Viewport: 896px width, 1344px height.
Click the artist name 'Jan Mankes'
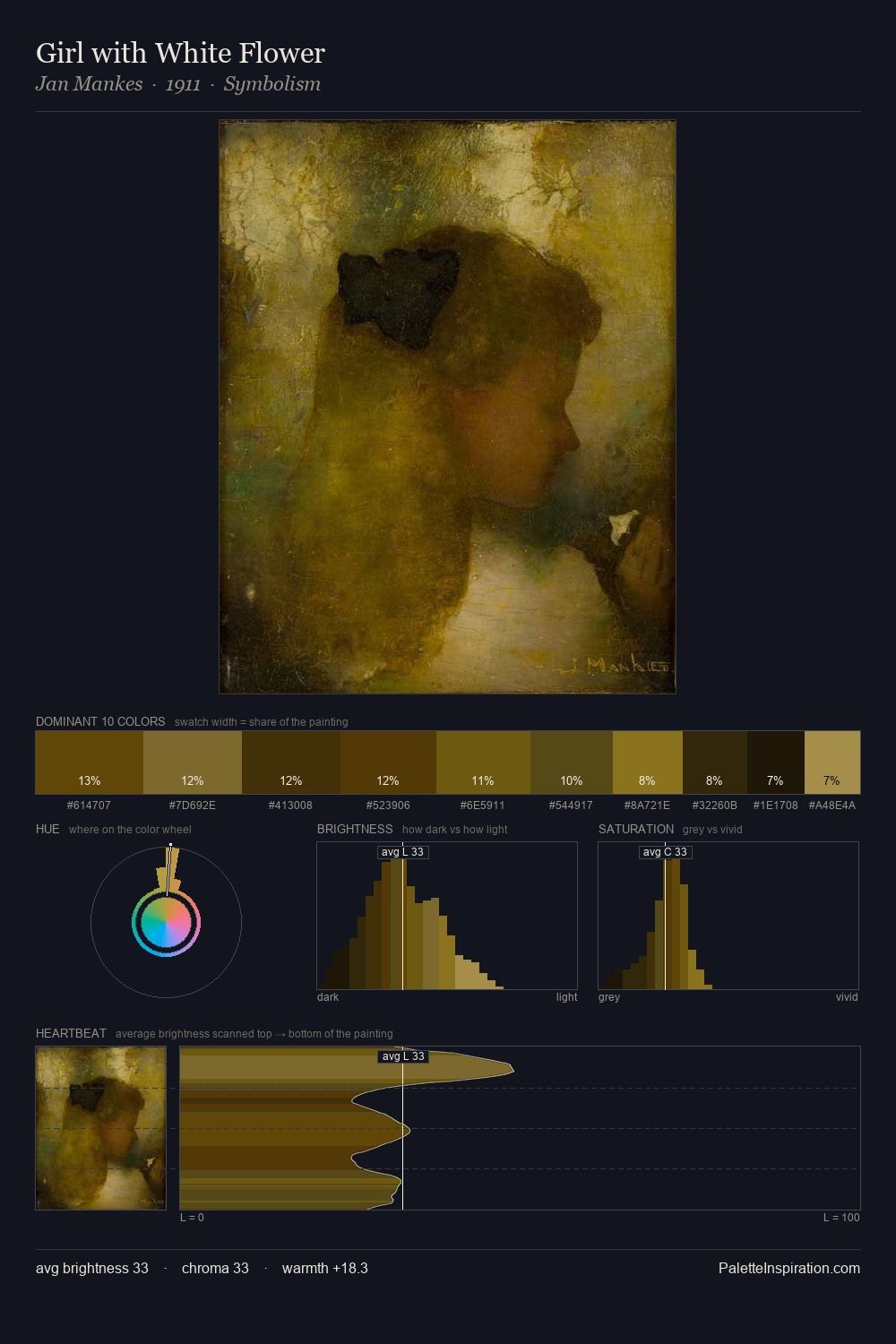(x=89, y=84)
